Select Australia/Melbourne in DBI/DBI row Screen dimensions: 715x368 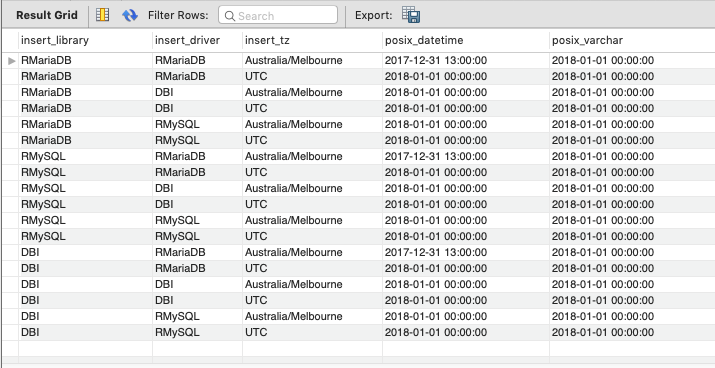(x=312, y=284)
